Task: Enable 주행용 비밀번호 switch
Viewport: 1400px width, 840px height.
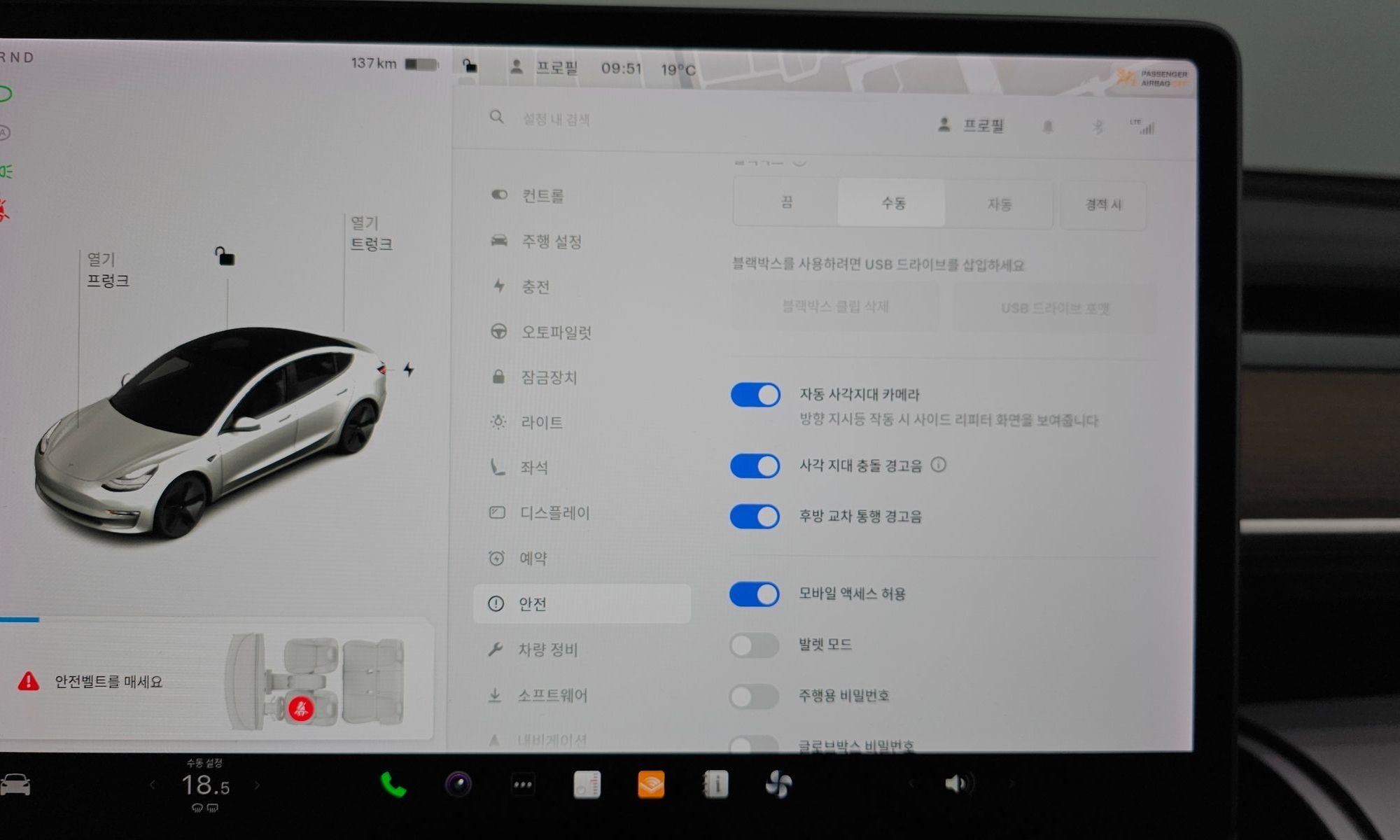Action: (754, 696)
